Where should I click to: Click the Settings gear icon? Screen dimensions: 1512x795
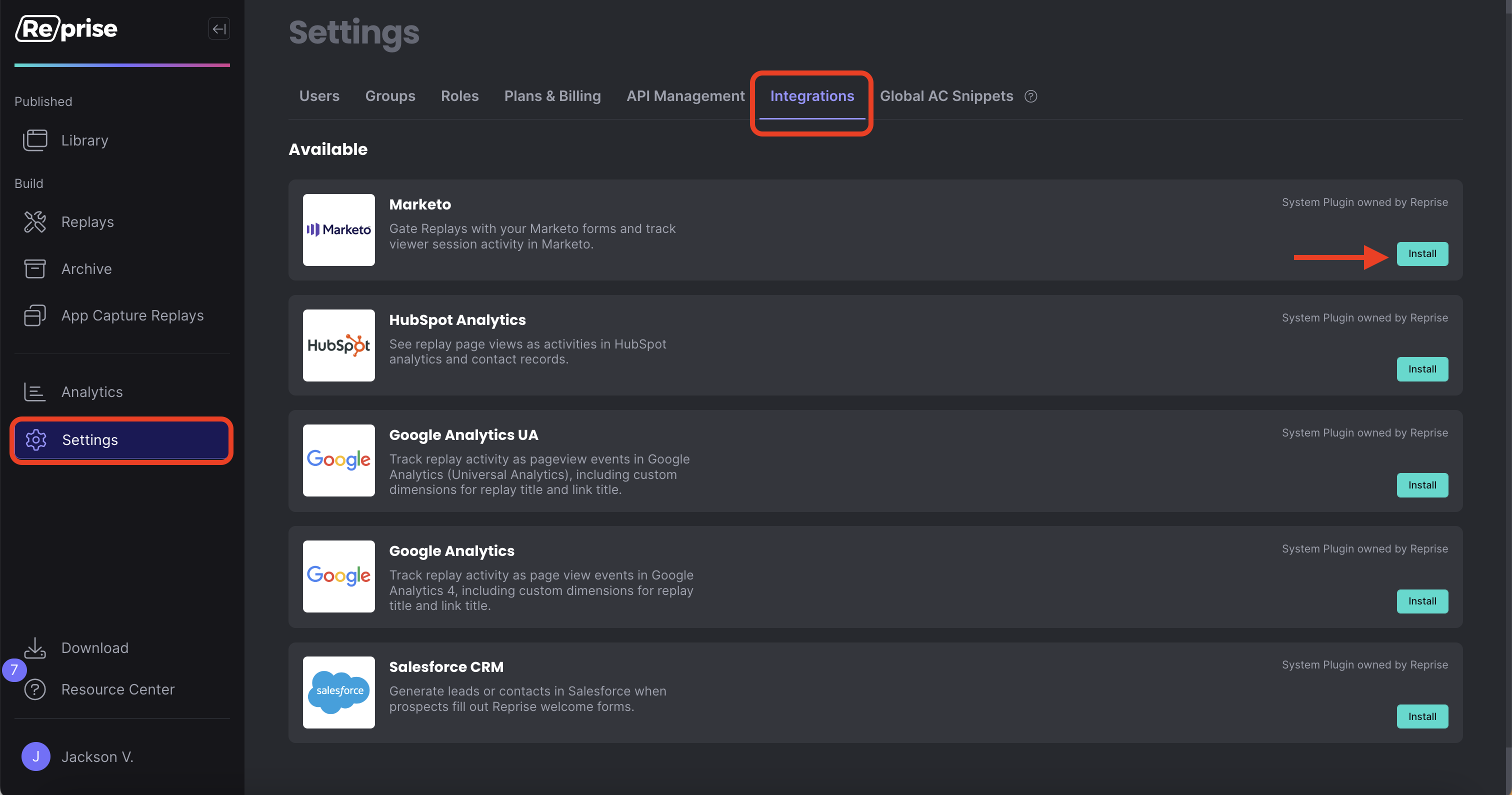click(x=36, y=440)
